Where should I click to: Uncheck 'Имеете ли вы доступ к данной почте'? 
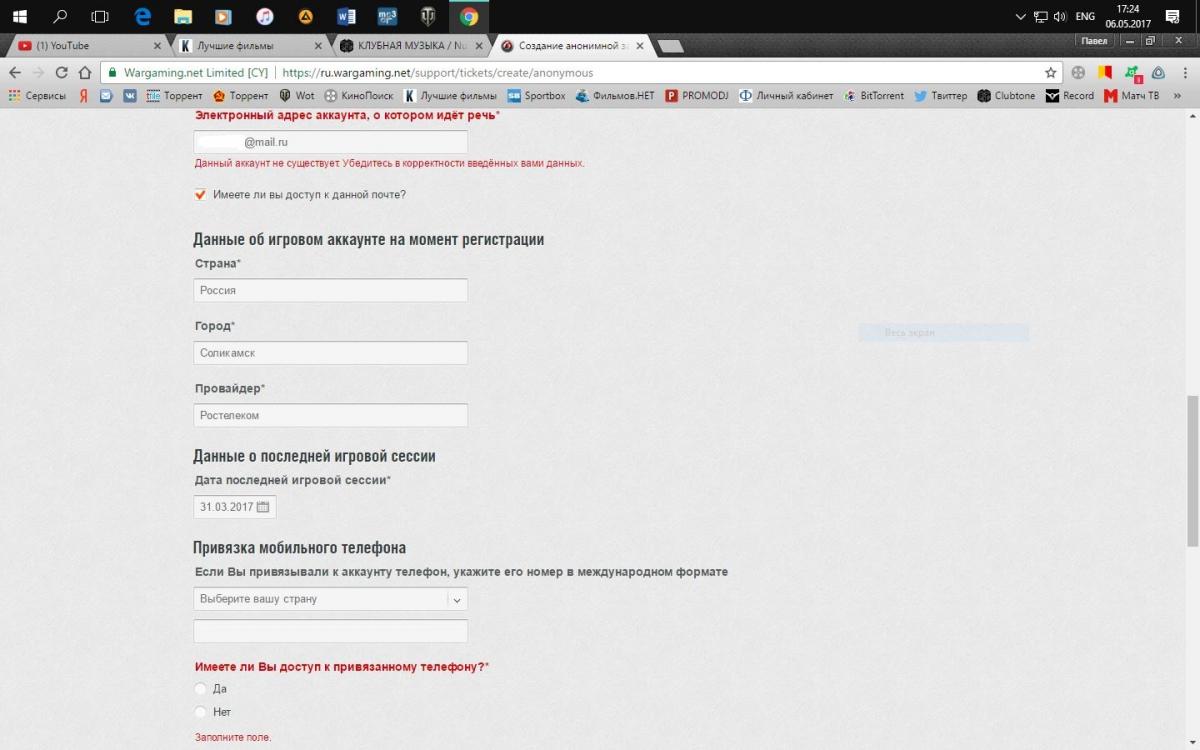(x=201, y=195)
